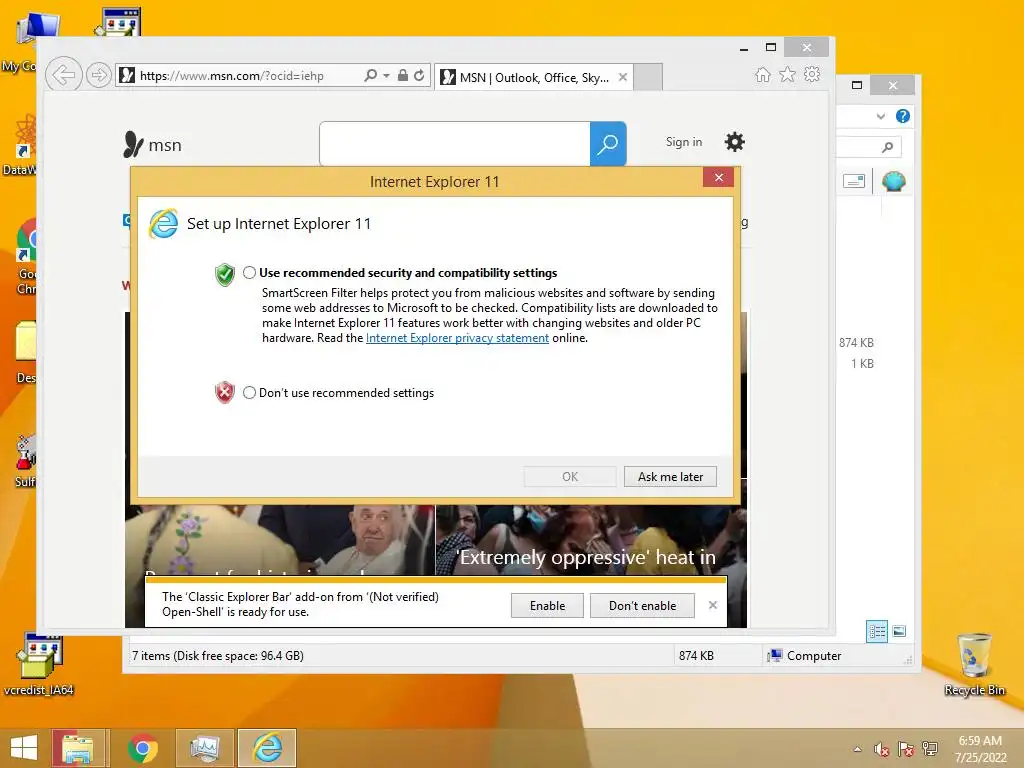Screen dimensions: 1024x768
Task: Open the pope news story thumbnail
Action: pos(280,539)
